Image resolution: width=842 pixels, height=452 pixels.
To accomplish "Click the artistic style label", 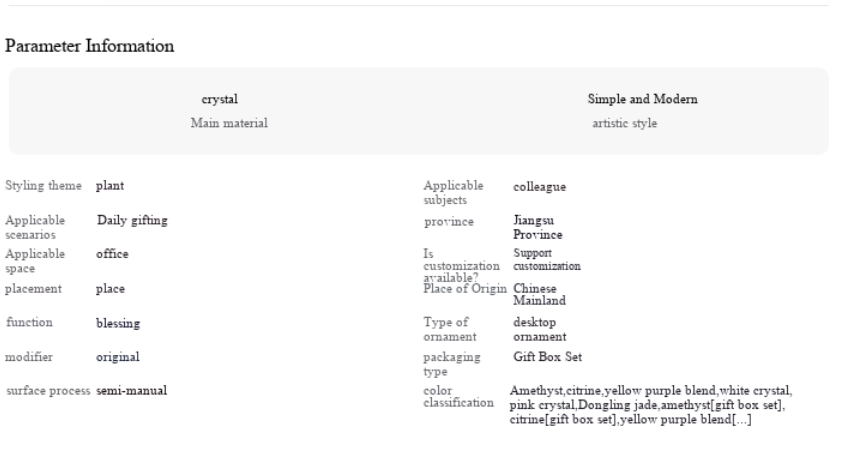I will point(624,123).
